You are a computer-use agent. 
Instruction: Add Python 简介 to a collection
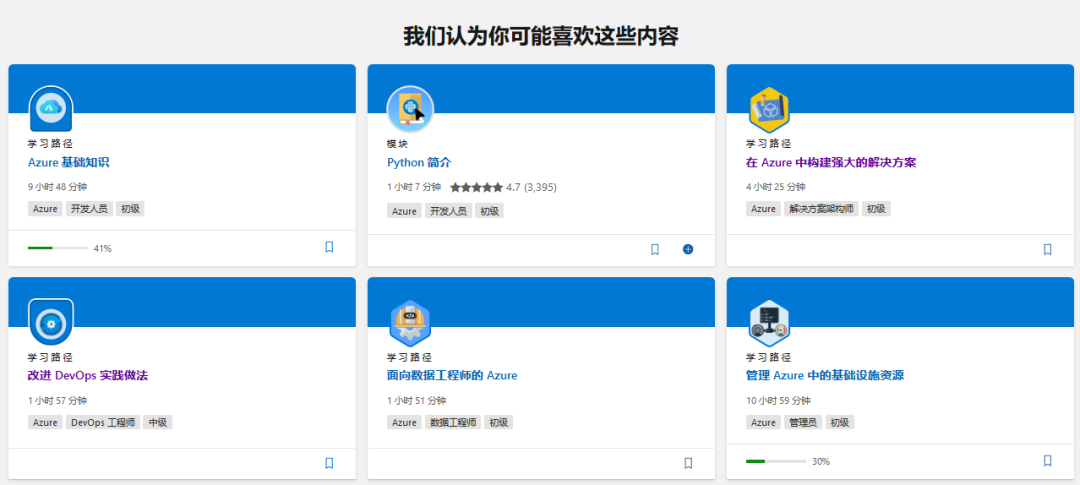(x=688, y=249)
